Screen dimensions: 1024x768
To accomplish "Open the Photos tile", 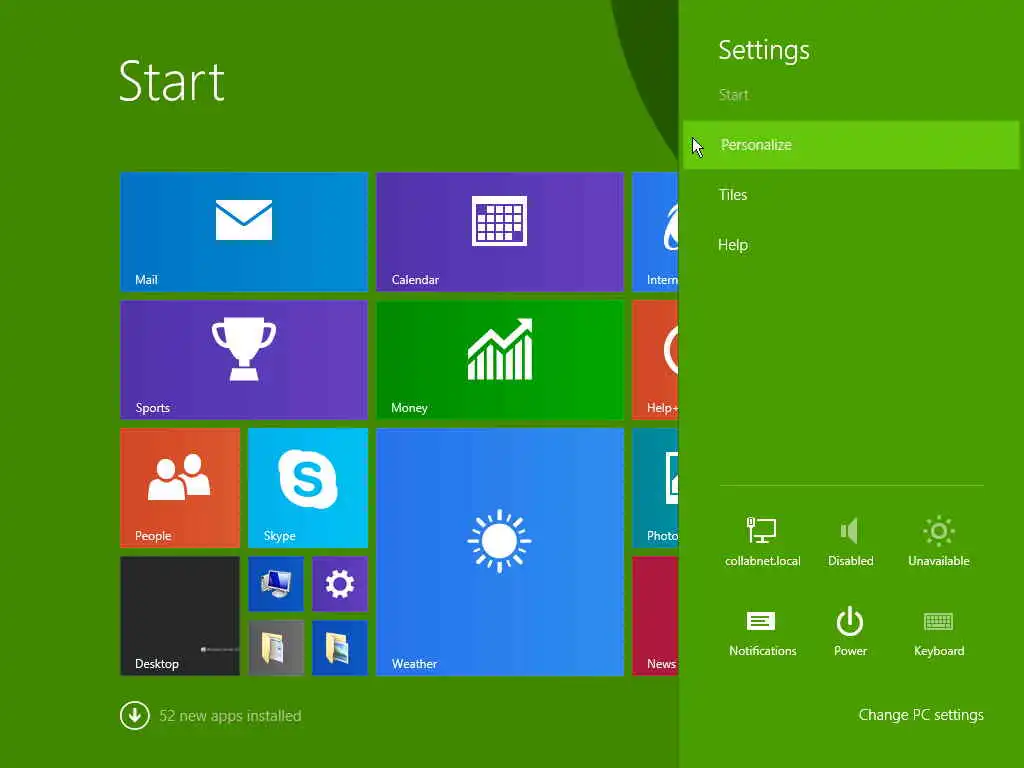I will 656,488.
